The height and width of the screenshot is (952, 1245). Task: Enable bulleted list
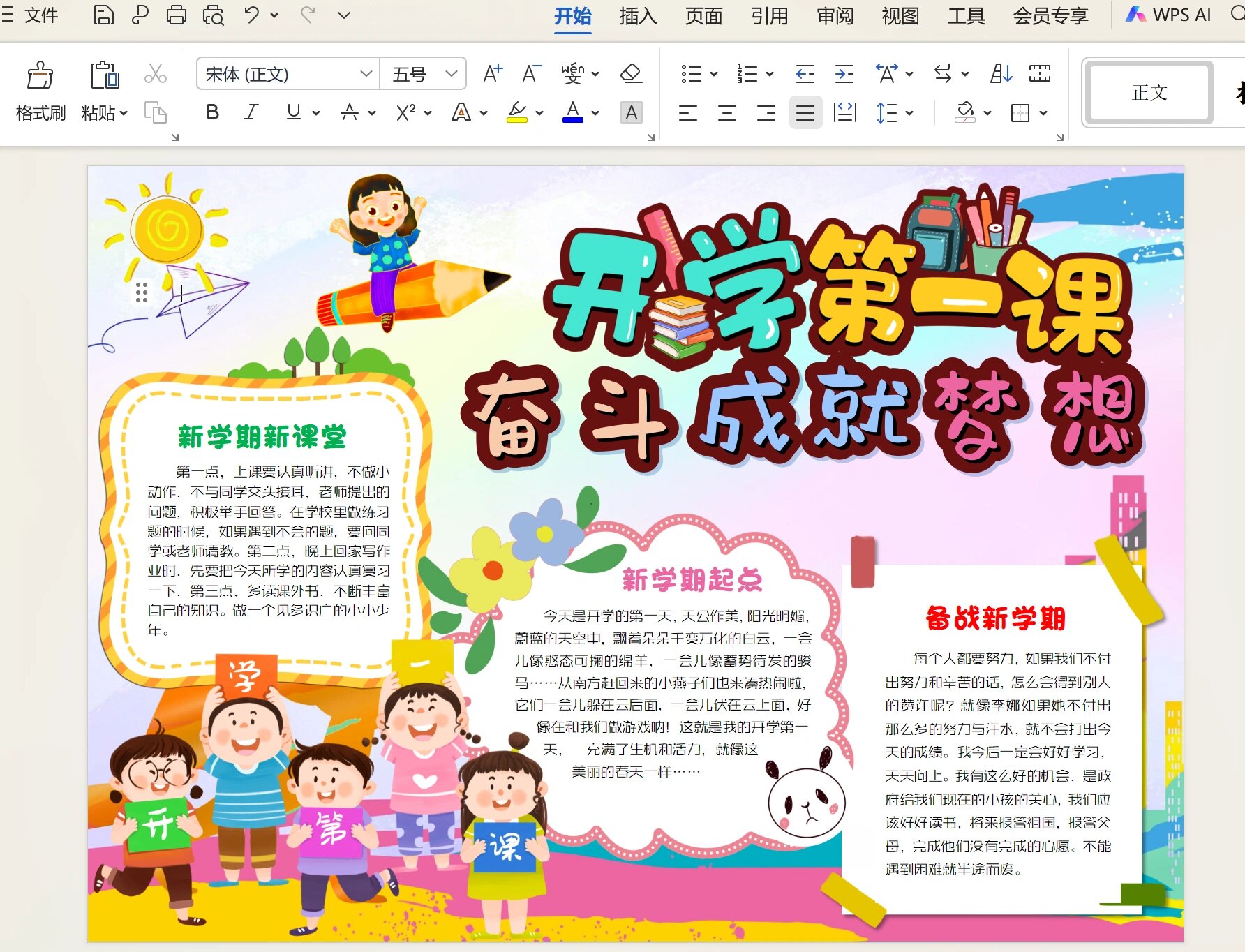pyautogui.click(x=692, y=73)
